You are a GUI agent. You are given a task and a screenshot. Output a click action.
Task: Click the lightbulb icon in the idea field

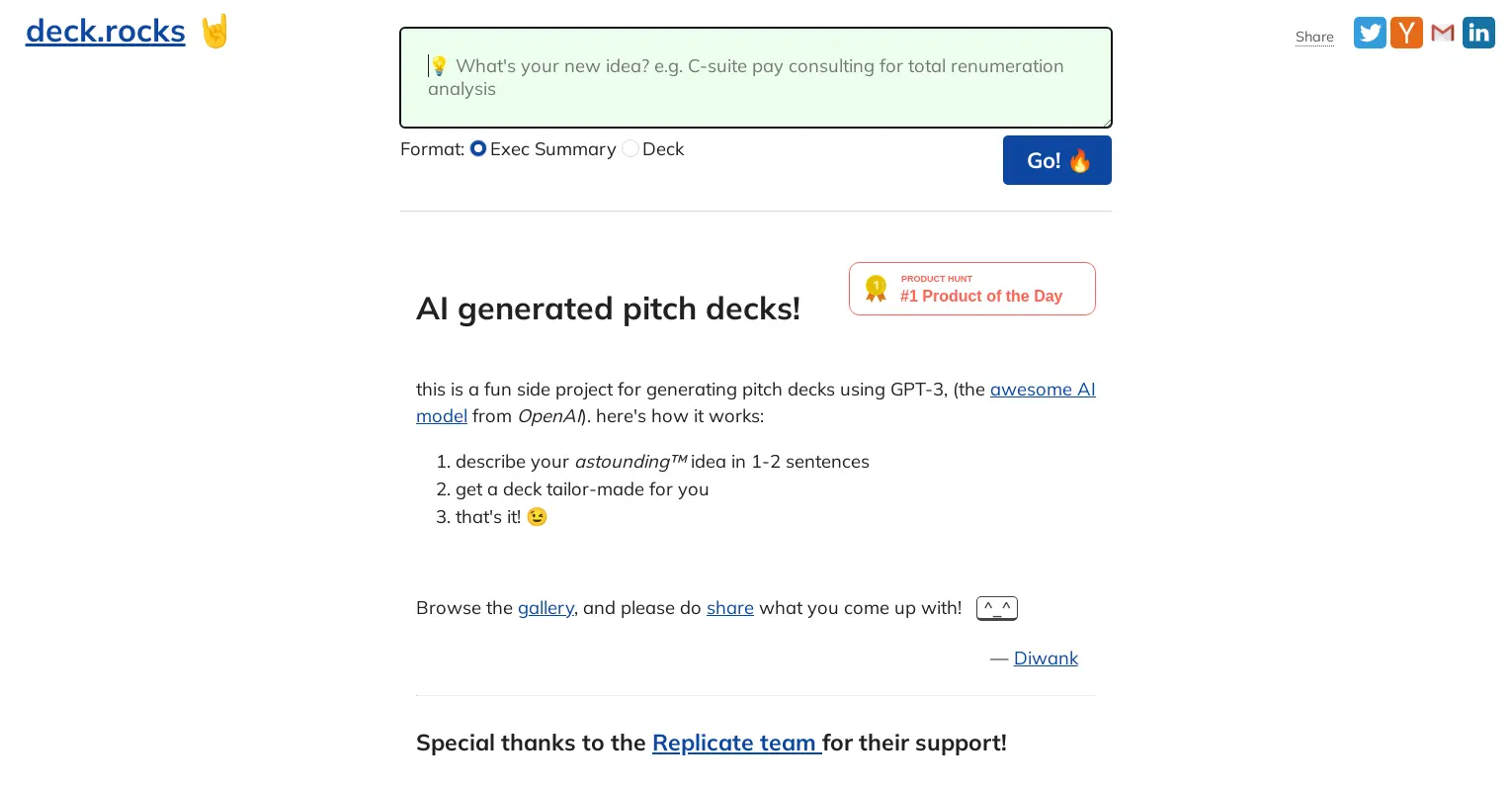[439, 65]
